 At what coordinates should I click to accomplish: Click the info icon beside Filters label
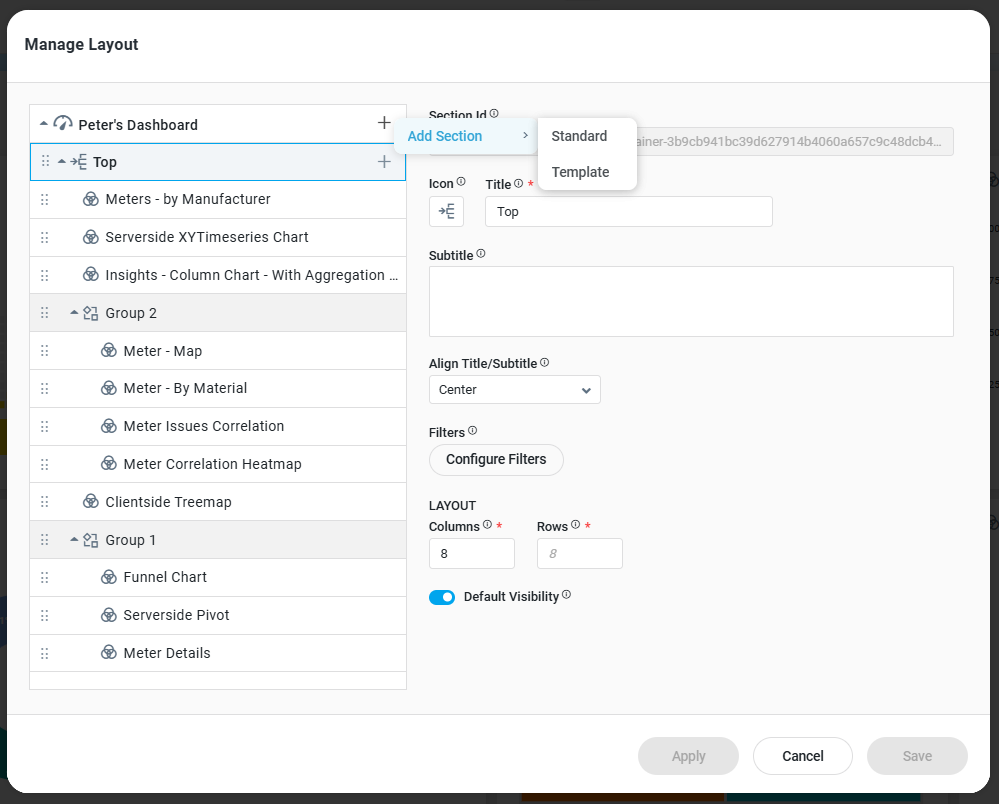pos(472,431)
